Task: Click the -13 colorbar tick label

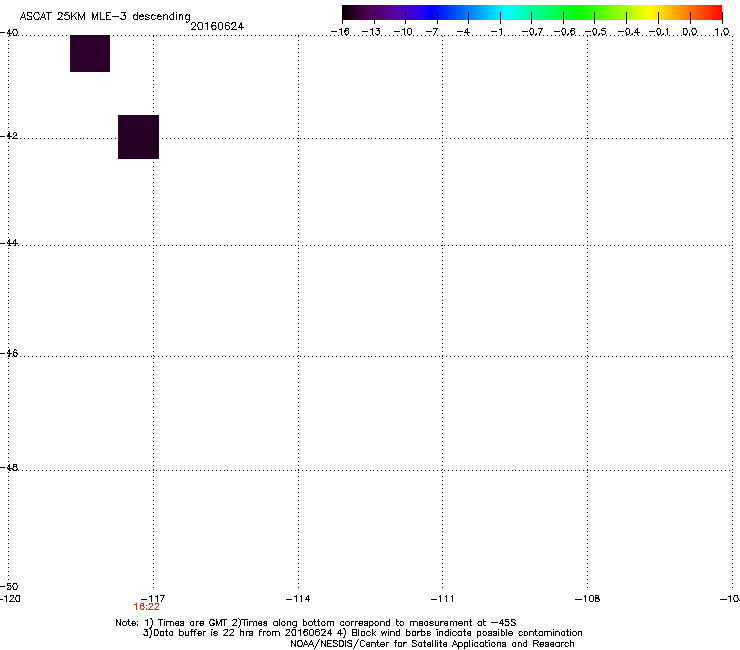Action: click(x=371, y=32)
